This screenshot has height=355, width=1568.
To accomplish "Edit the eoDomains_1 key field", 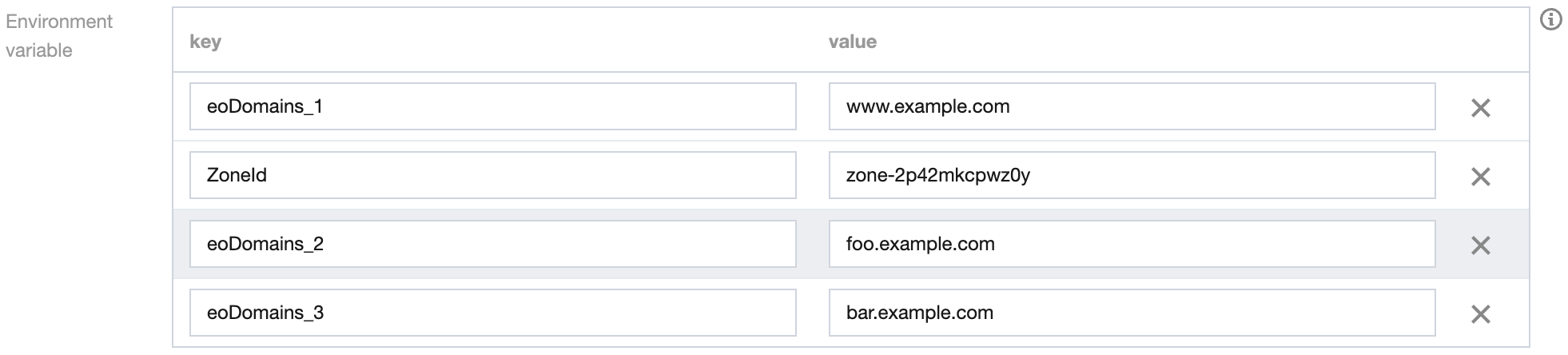I will coord(492,106).
